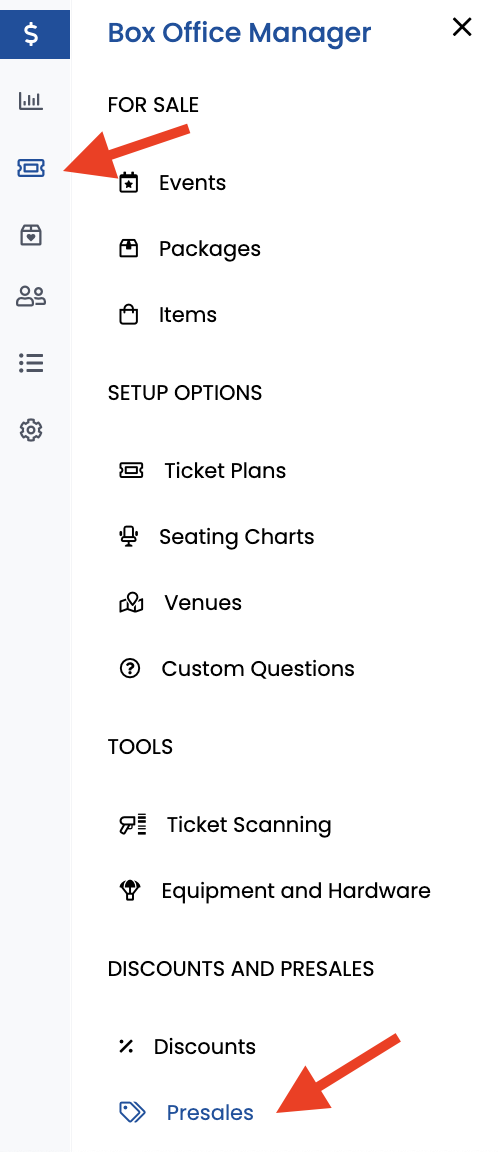Viewport: 498px width, 1152px height.
Task: Click the Box Office Manager heading
Action: click(x=239, y=33)
